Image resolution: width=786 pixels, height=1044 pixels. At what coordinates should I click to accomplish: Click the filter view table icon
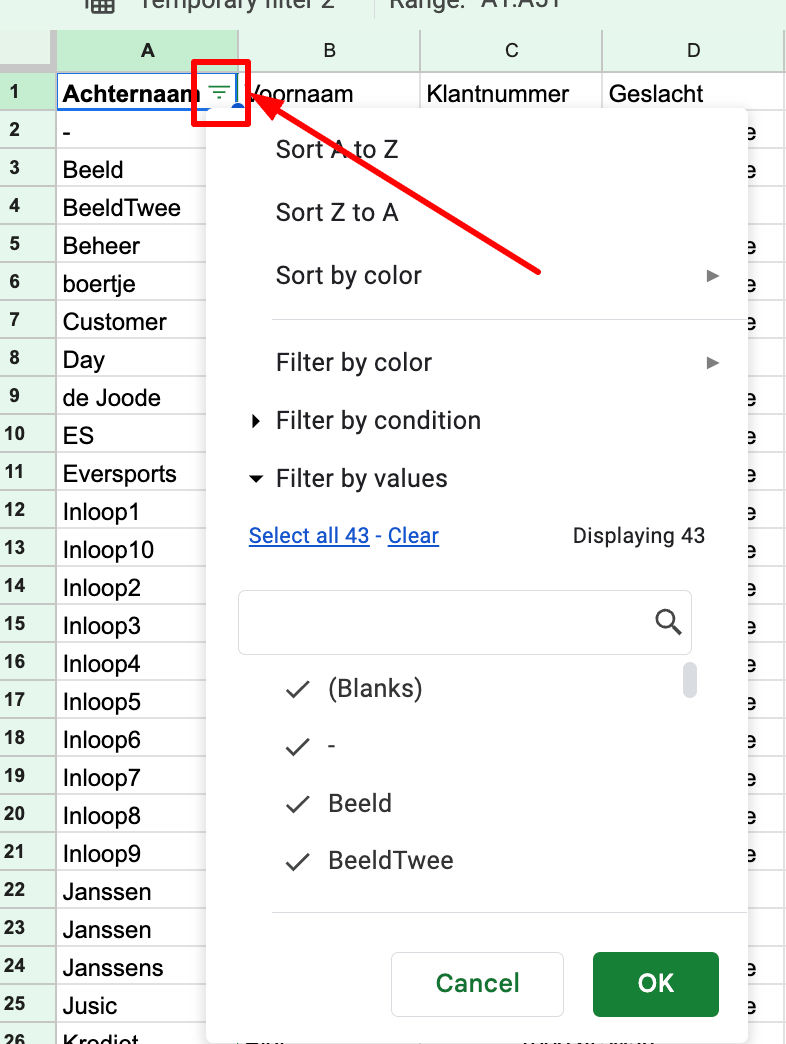tap(100, 6)
